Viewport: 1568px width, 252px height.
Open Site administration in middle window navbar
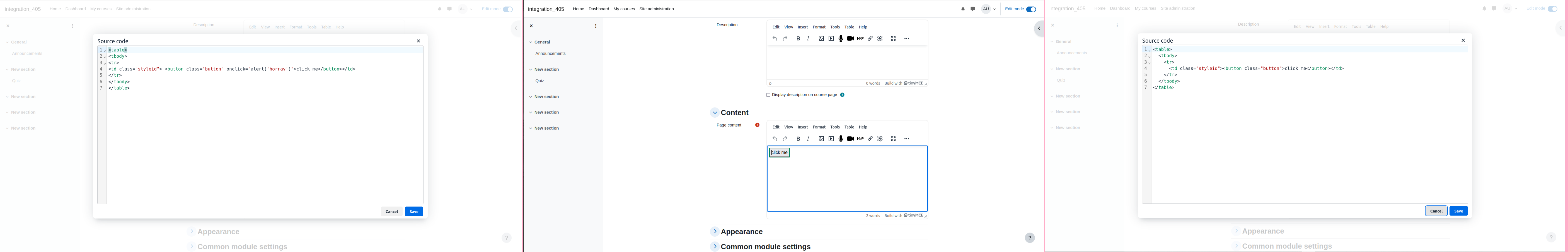coord(656,9)
